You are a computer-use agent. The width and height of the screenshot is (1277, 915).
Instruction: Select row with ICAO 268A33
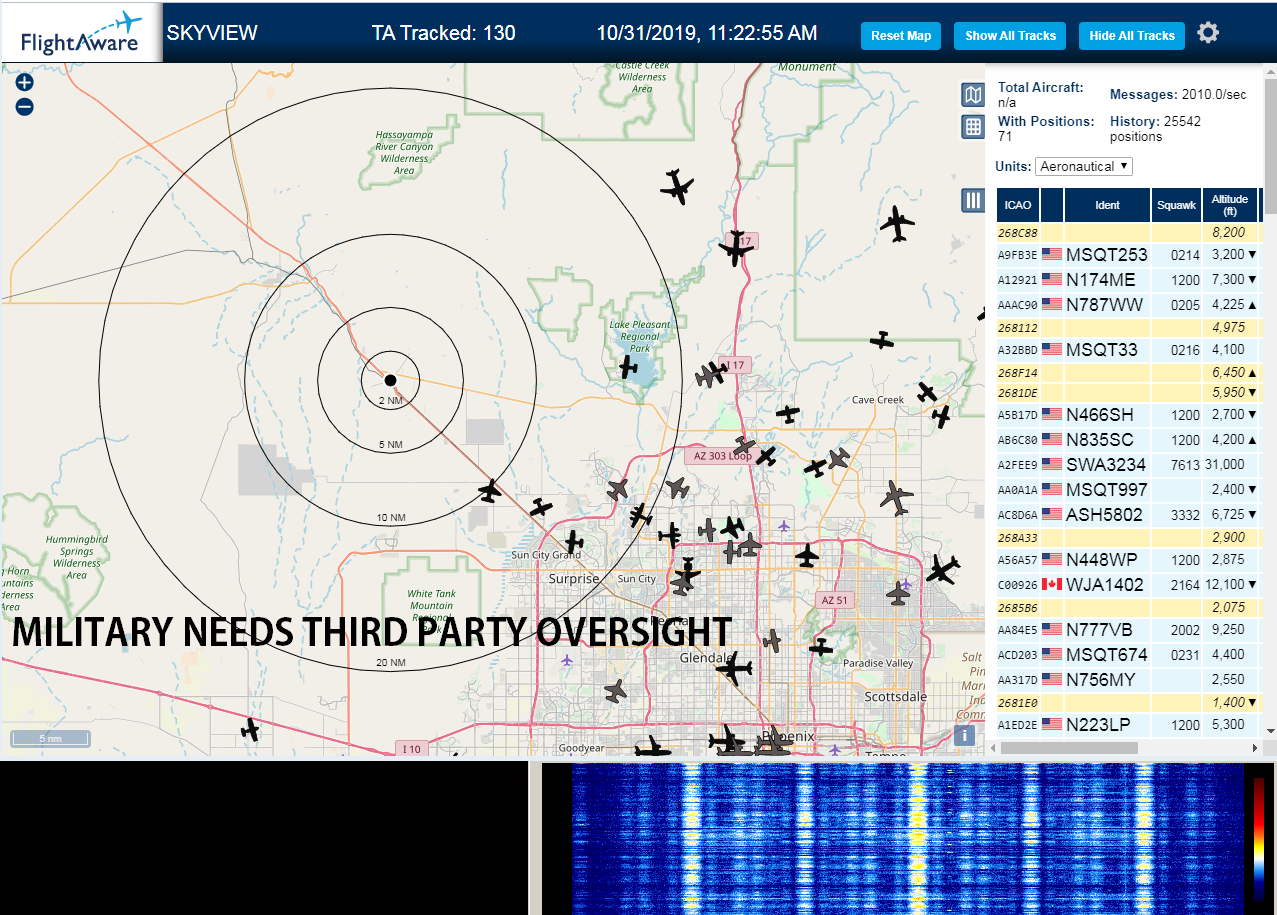[1128, 537]
